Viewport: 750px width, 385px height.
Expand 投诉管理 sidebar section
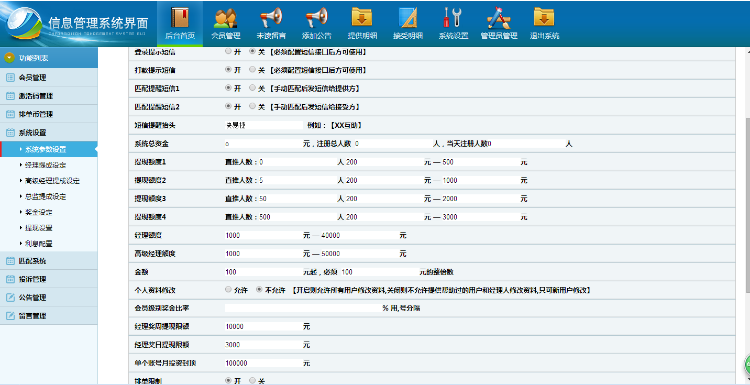coord(49,279)
